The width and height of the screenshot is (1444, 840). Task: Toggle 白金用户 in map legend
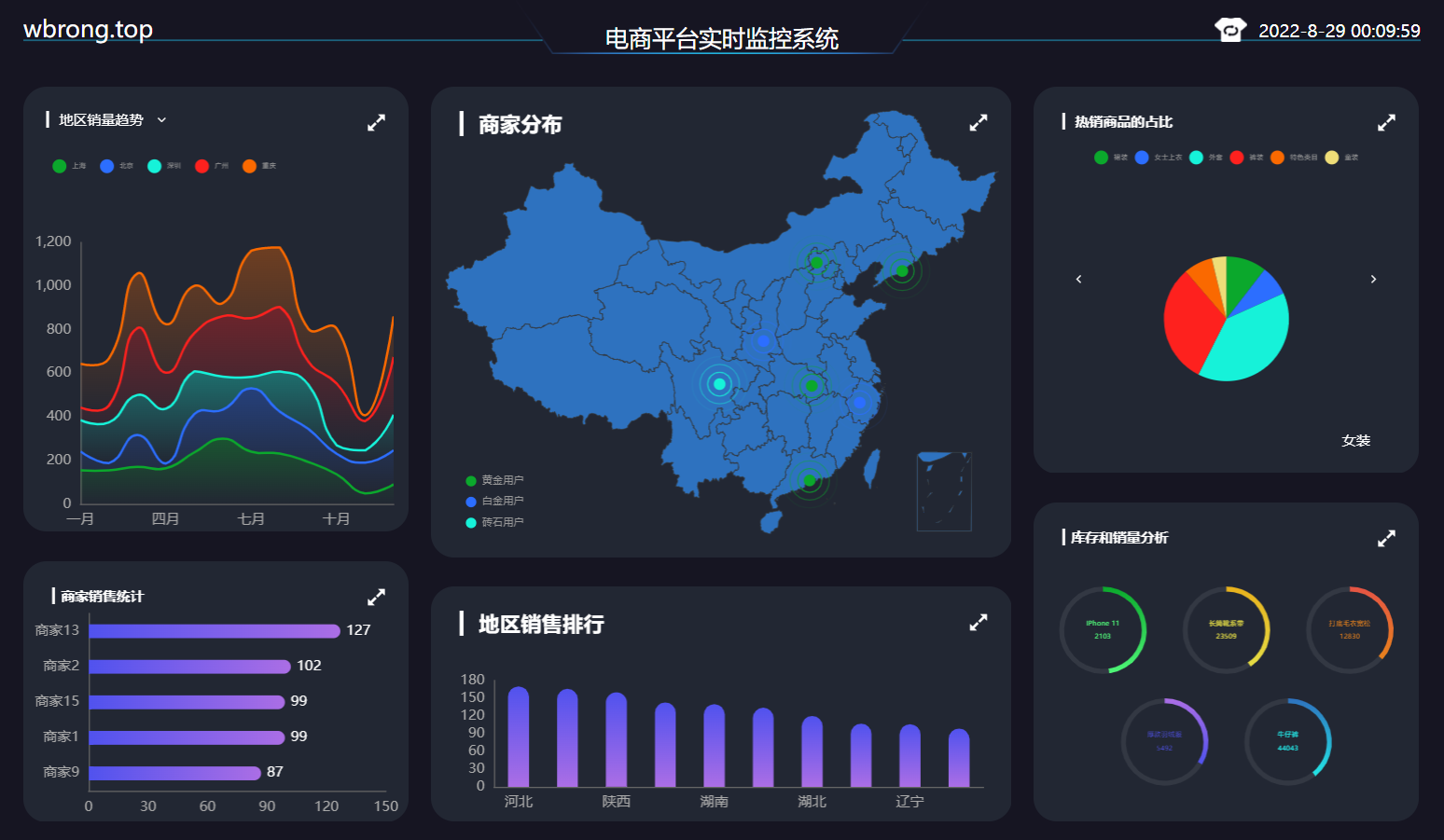point(494,501)
